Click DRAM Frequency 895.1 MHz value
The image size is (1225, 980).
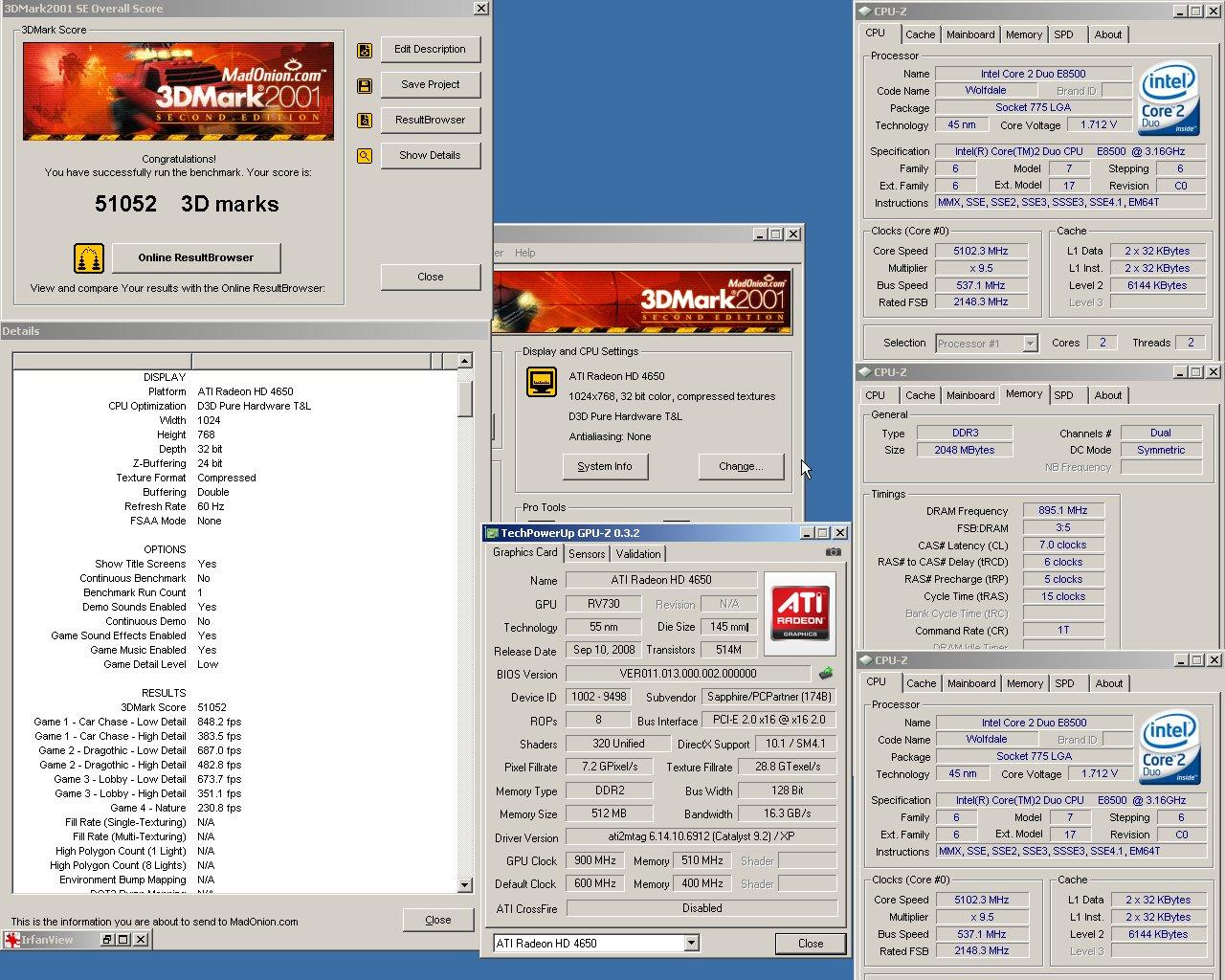(x=1063, y=510)
